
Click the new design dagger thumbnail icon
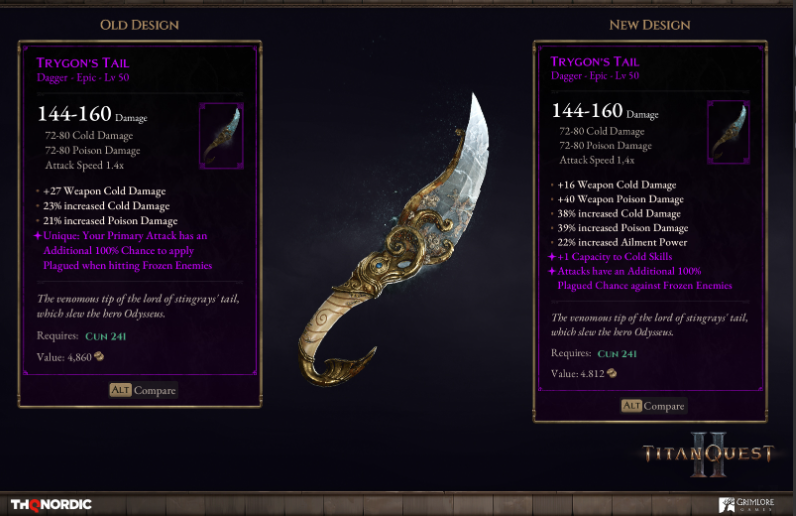coord(728,132)
